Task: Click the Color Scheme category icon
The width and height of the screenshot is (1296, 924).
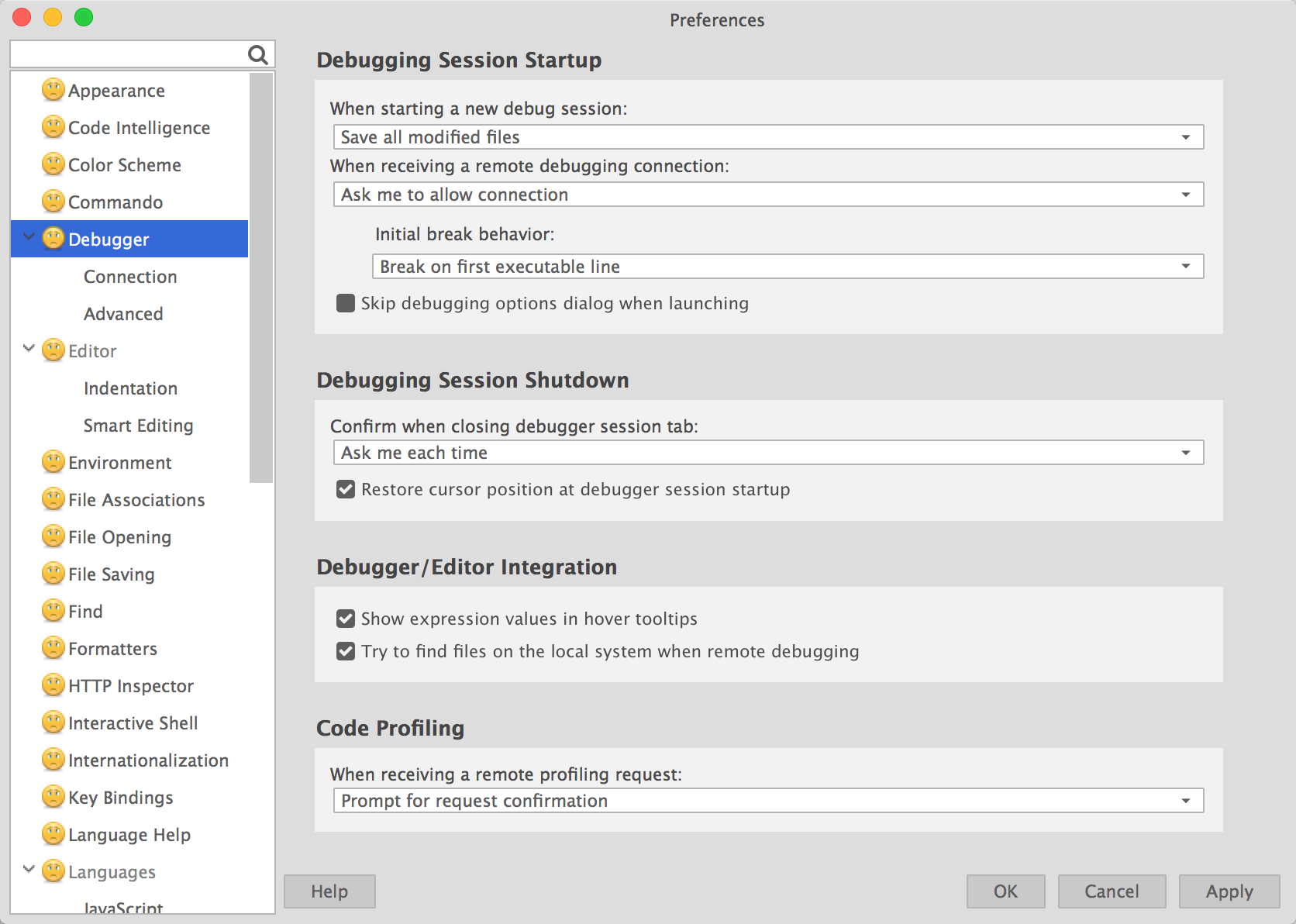Action: [x=53, y=164]
